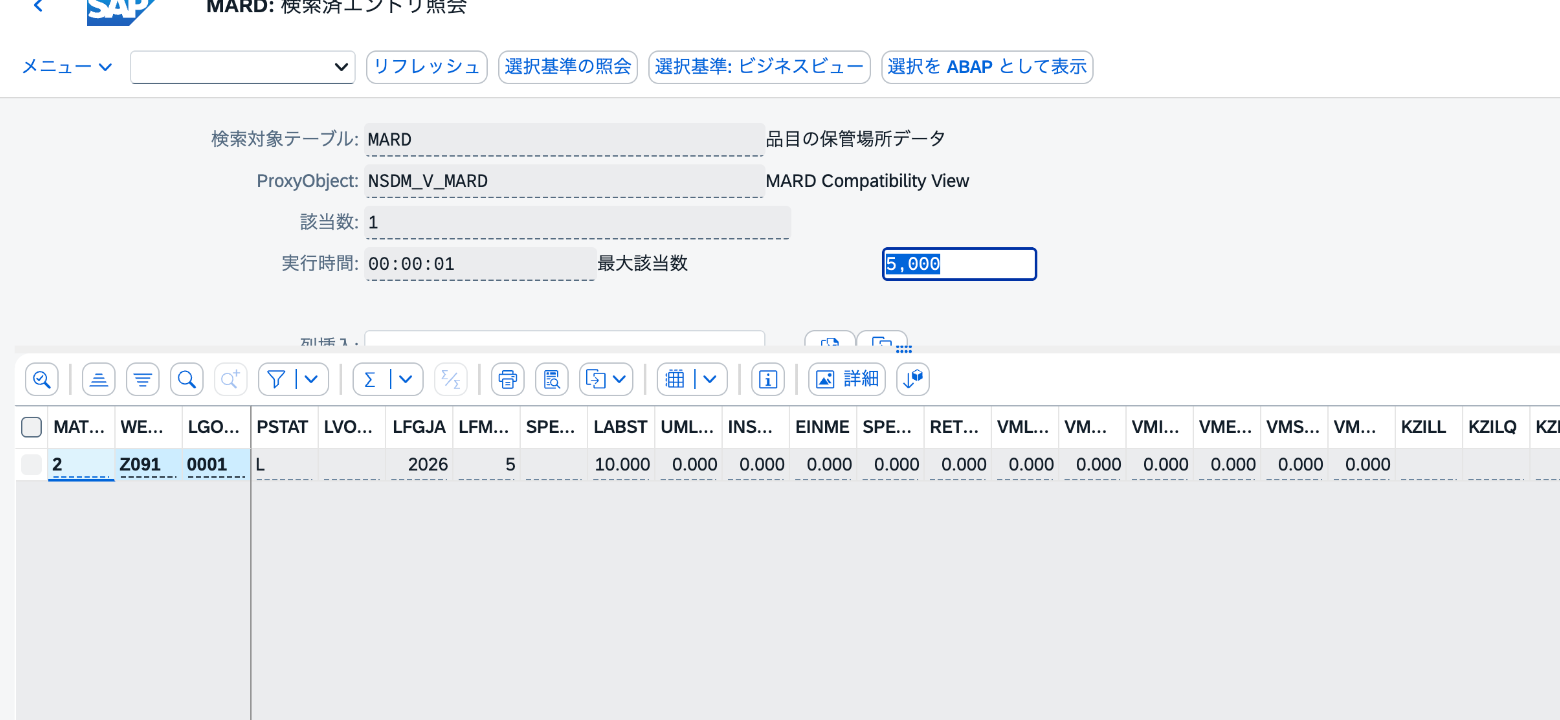
Task: Click the sort ascending icon
Action: pyautogui.click(x=99, y=379)
